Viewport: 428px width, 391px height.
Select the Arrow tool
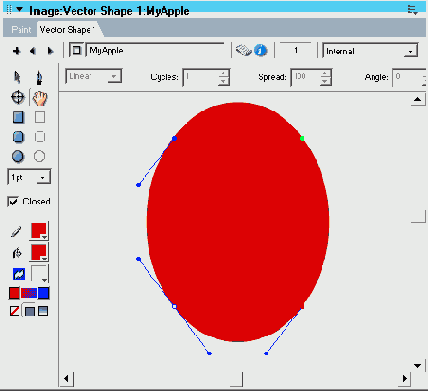[x=17, y=77]
